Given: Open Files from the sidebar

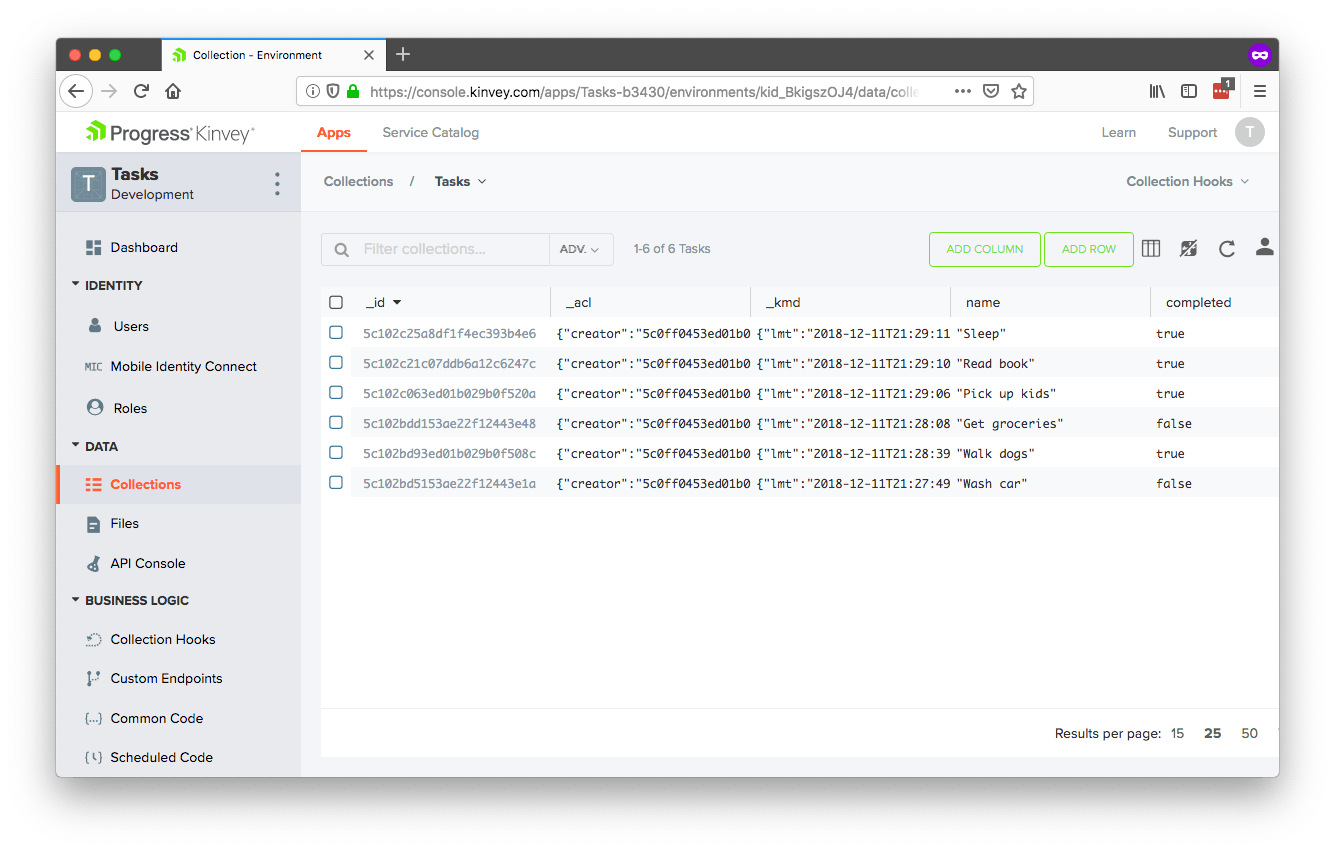Looking at the screenshot, I should [124, 524].
